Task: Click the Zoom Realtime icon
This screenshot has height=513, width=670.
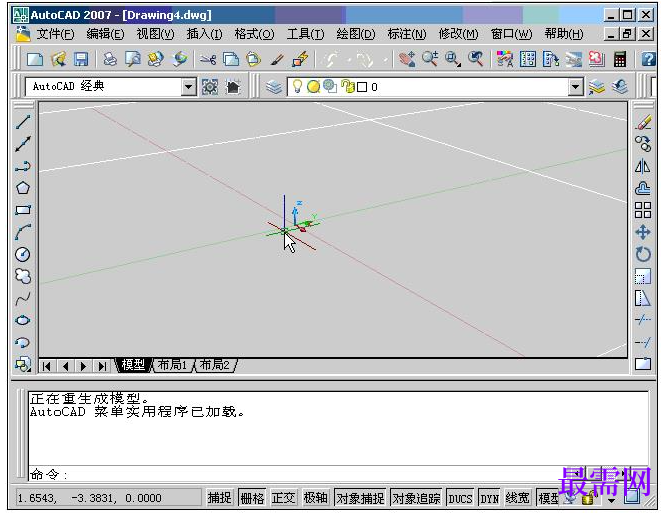Action: pos(429,59)
